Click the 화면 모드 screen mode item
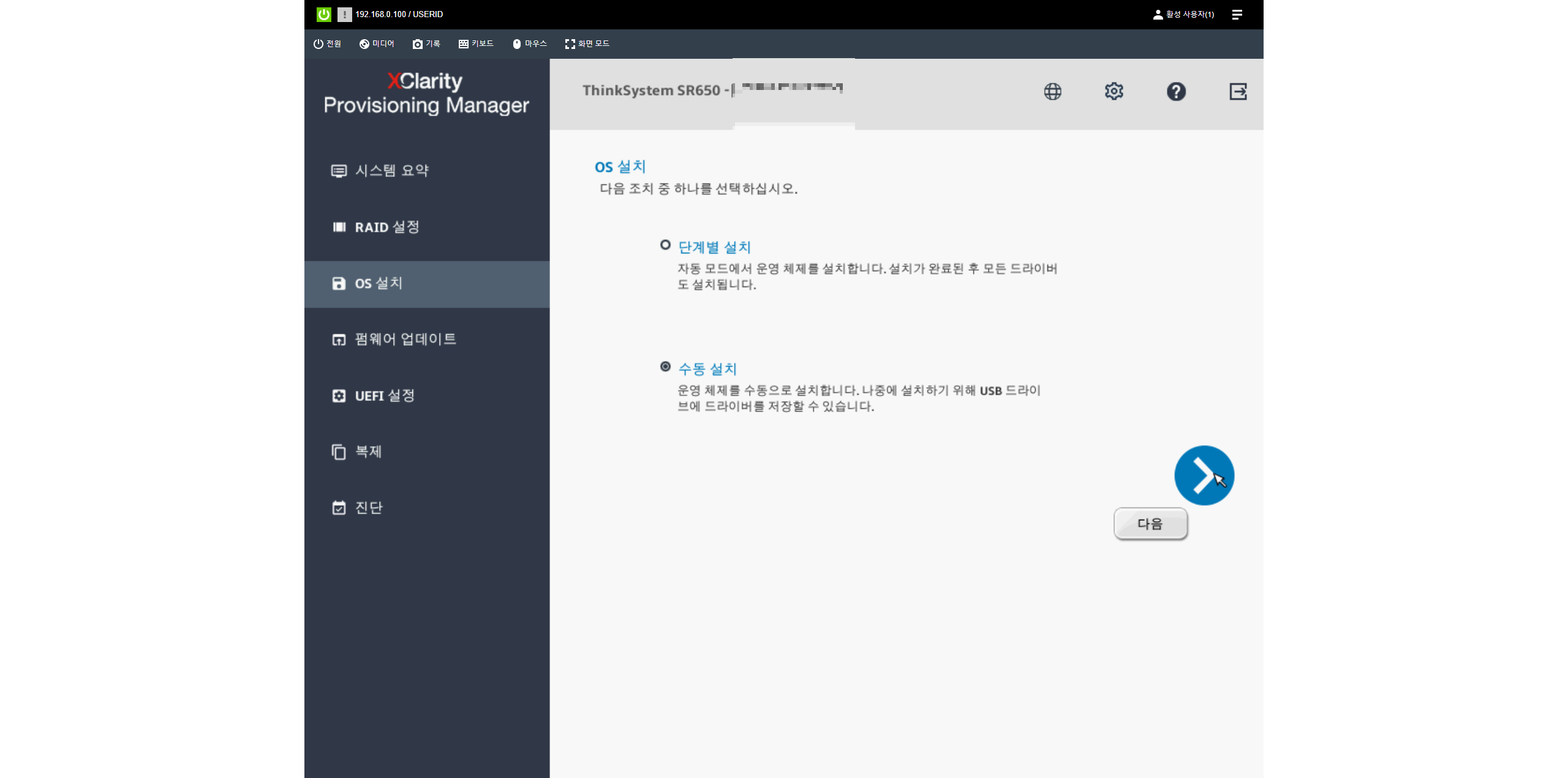This screenshot has width=1568, height=778. pos(587,43)
